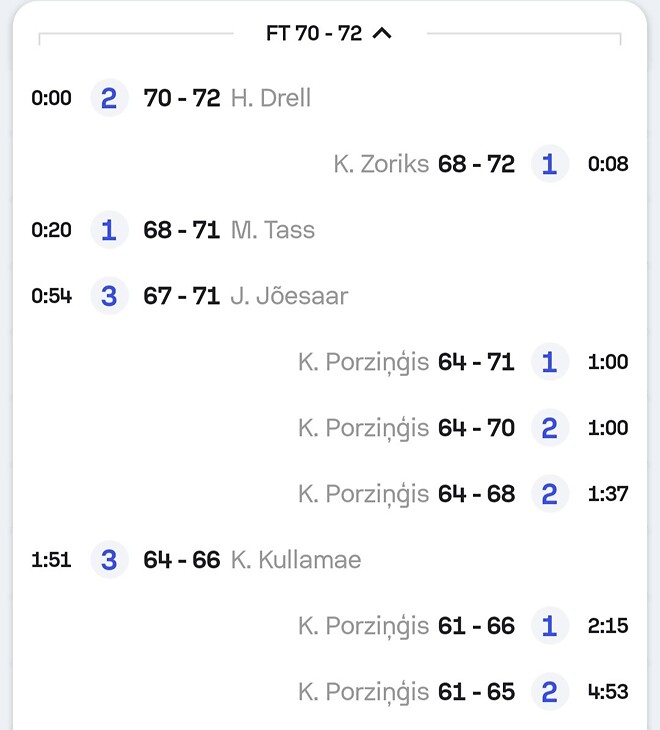660x730 pixels.
Task: Click the 1-point badge for M. Tass
Action: 109,230
